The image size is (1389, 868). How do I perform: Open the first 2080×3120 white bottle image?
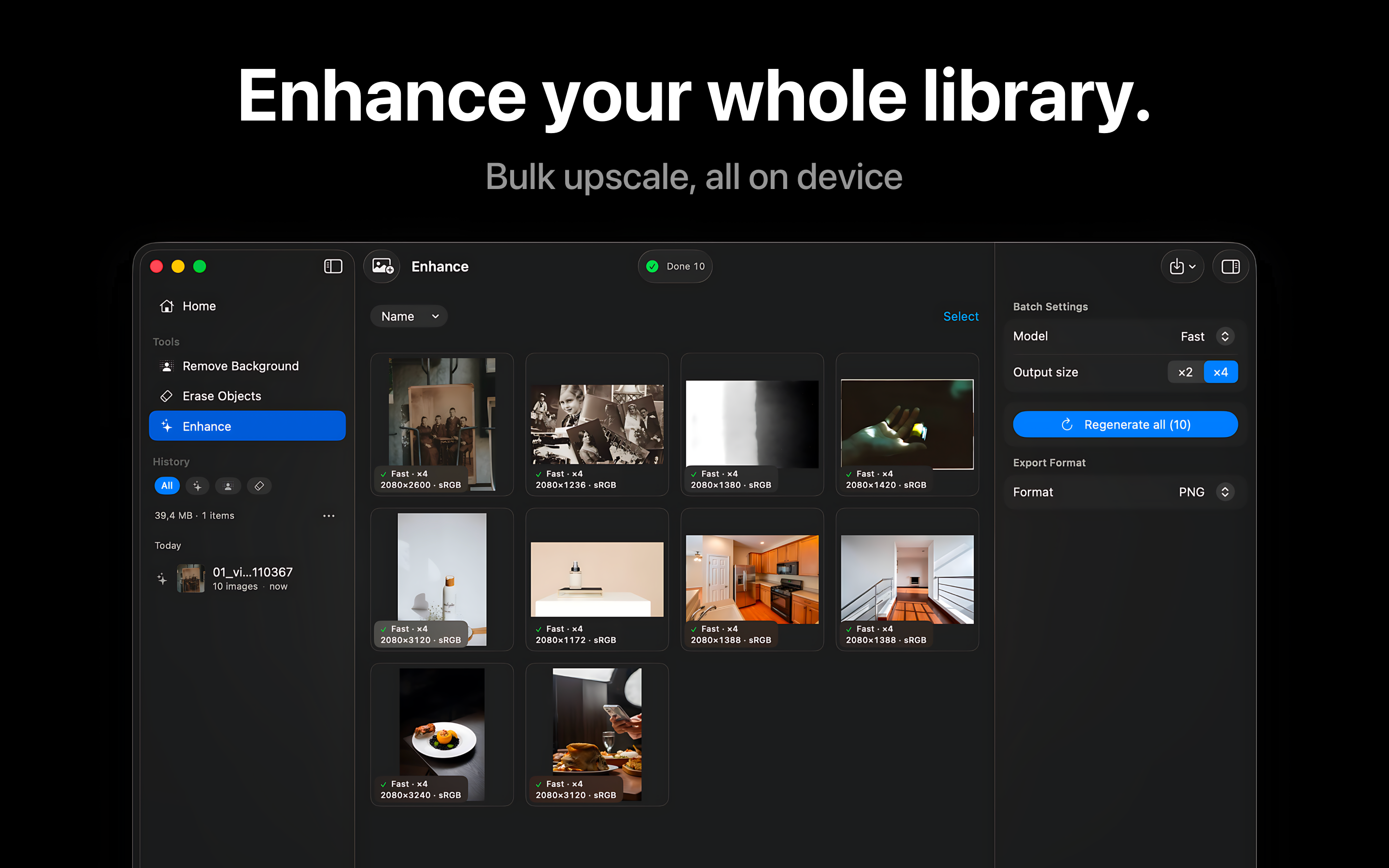(442, 579)
